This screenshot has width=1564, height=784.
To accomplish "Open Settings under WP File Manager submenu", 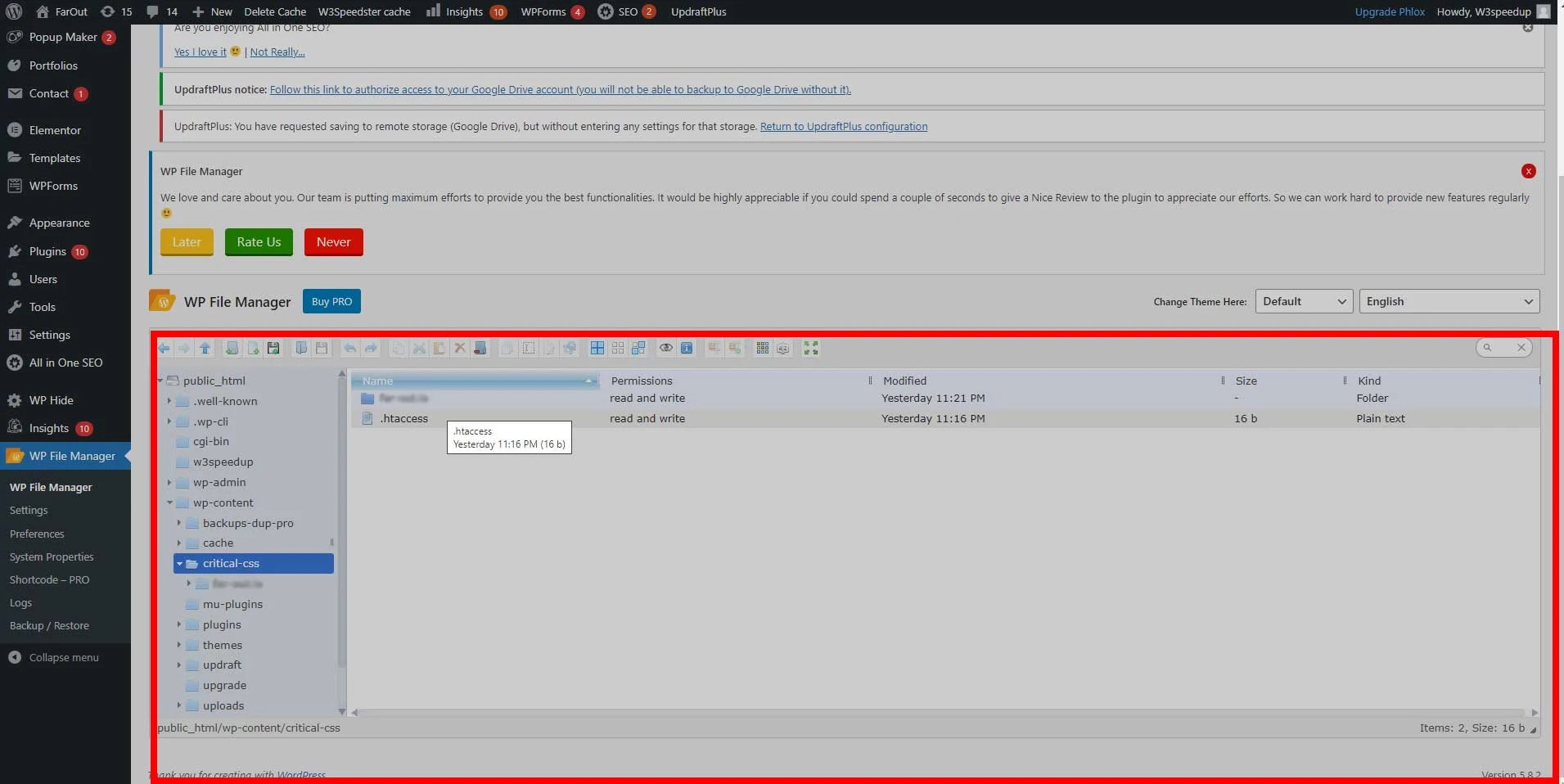I will pos(29,510).
